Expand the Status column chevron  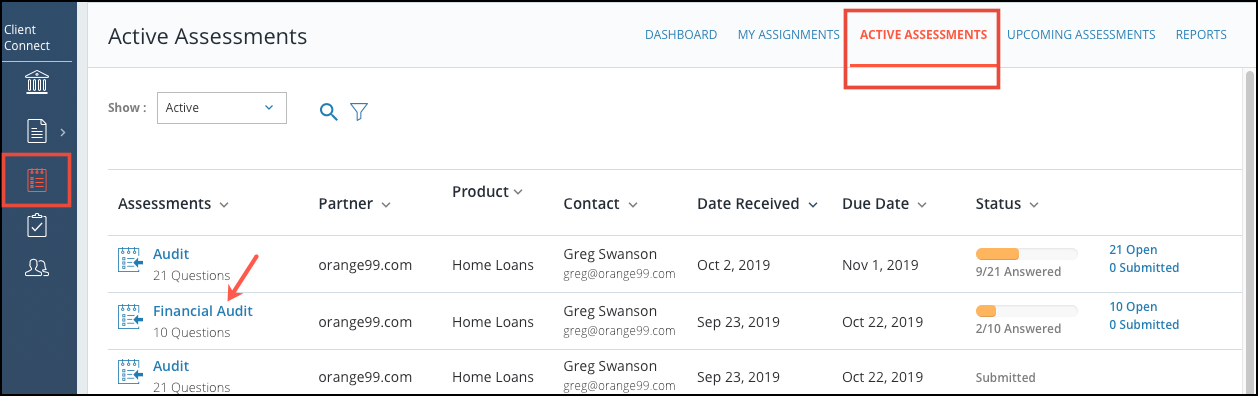coord(1034,205)
